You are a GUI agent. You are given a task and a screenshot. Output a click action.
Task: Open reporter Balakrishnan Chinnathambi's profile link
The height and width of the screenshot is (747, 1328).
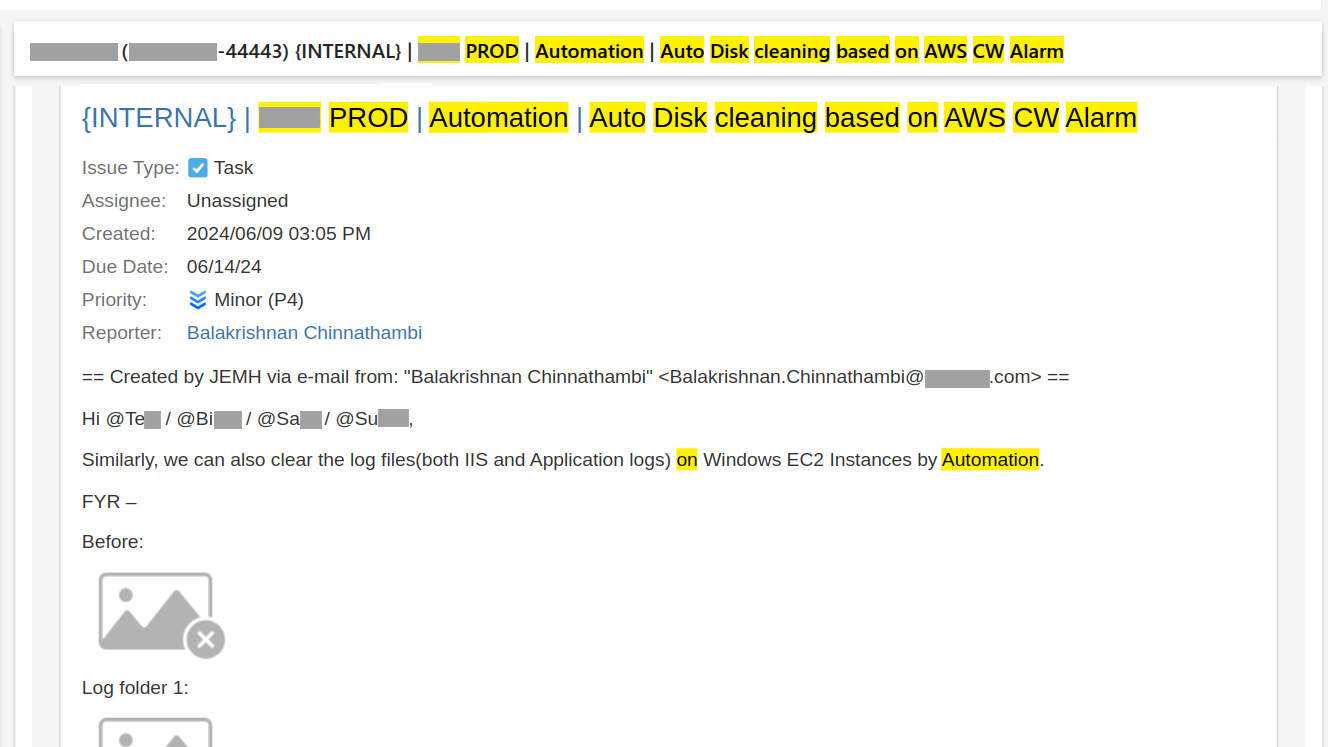(304, 333)
